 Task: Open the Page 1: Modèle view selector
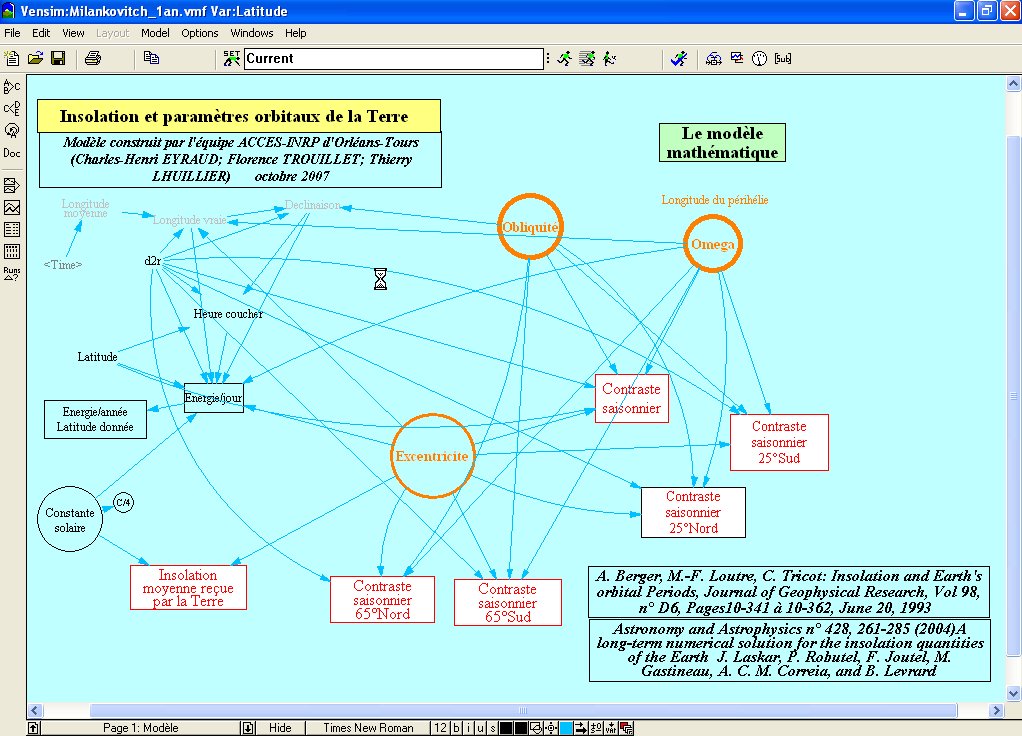click(140, 728)
